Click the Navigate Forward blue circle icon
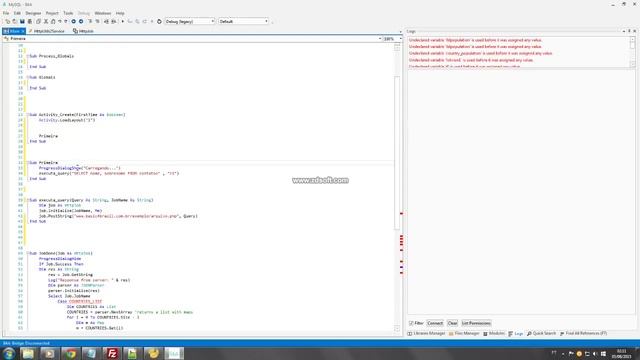The image size is (640, 360). (x=81, y=21)
